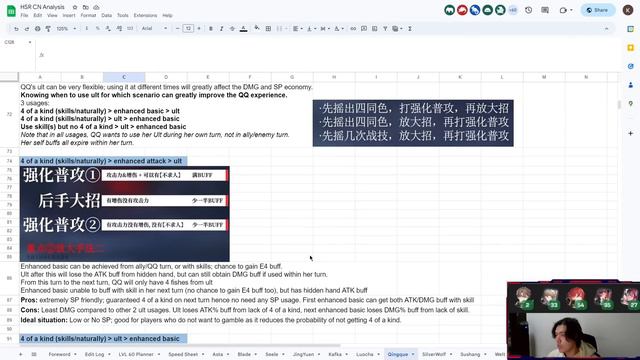Click the Share button
Image resolution: width=640 pixels, height=360 pixels.
point(598,10)
